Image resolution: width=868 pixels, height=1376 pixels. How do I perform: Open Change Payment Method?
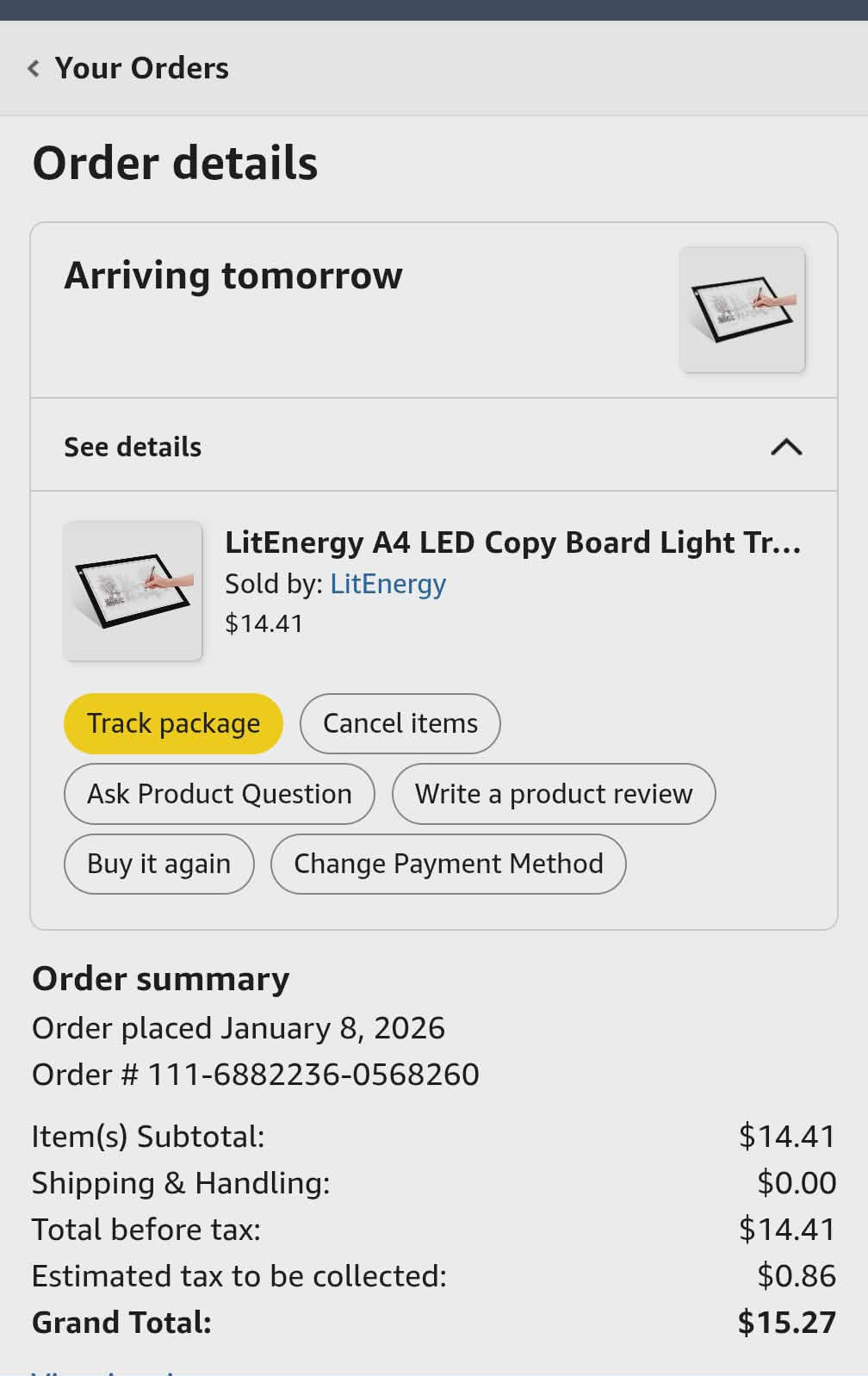[448, 864]
